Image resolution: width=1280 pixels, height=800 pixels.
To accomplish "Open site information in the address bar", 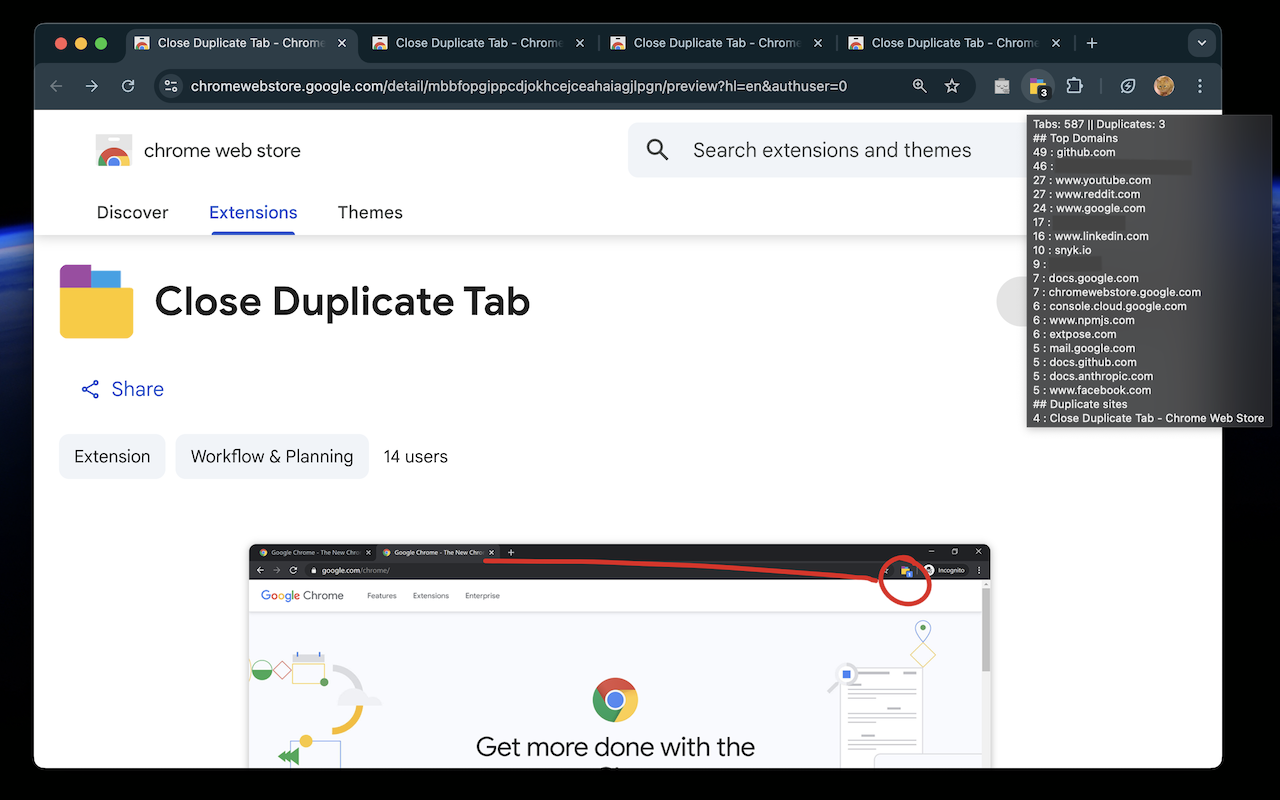I will pyautogui.click(x=171, y=86).
